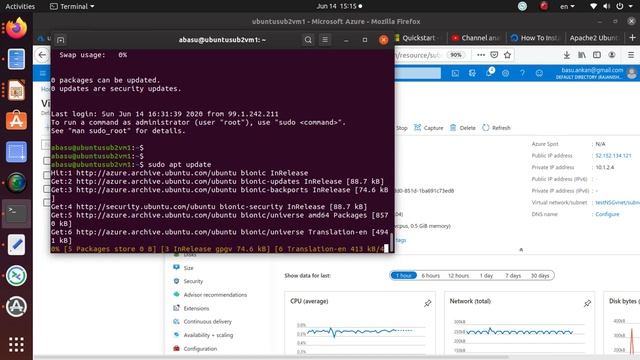Open the Screenshot tool in dock
Viewport: 640px width, 360px height.
(x=16, y=152)
